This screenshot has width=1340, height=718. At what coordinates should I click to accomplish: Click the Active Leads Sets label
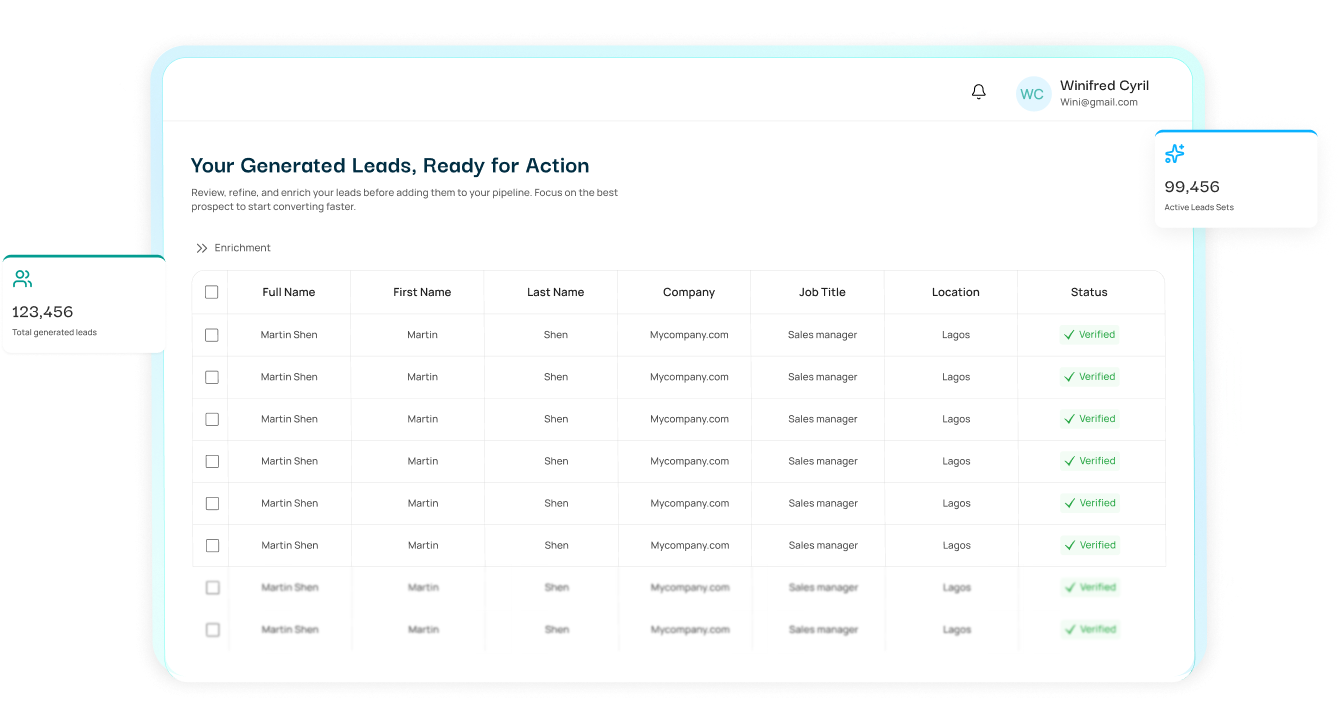[x=1199, y=208]
